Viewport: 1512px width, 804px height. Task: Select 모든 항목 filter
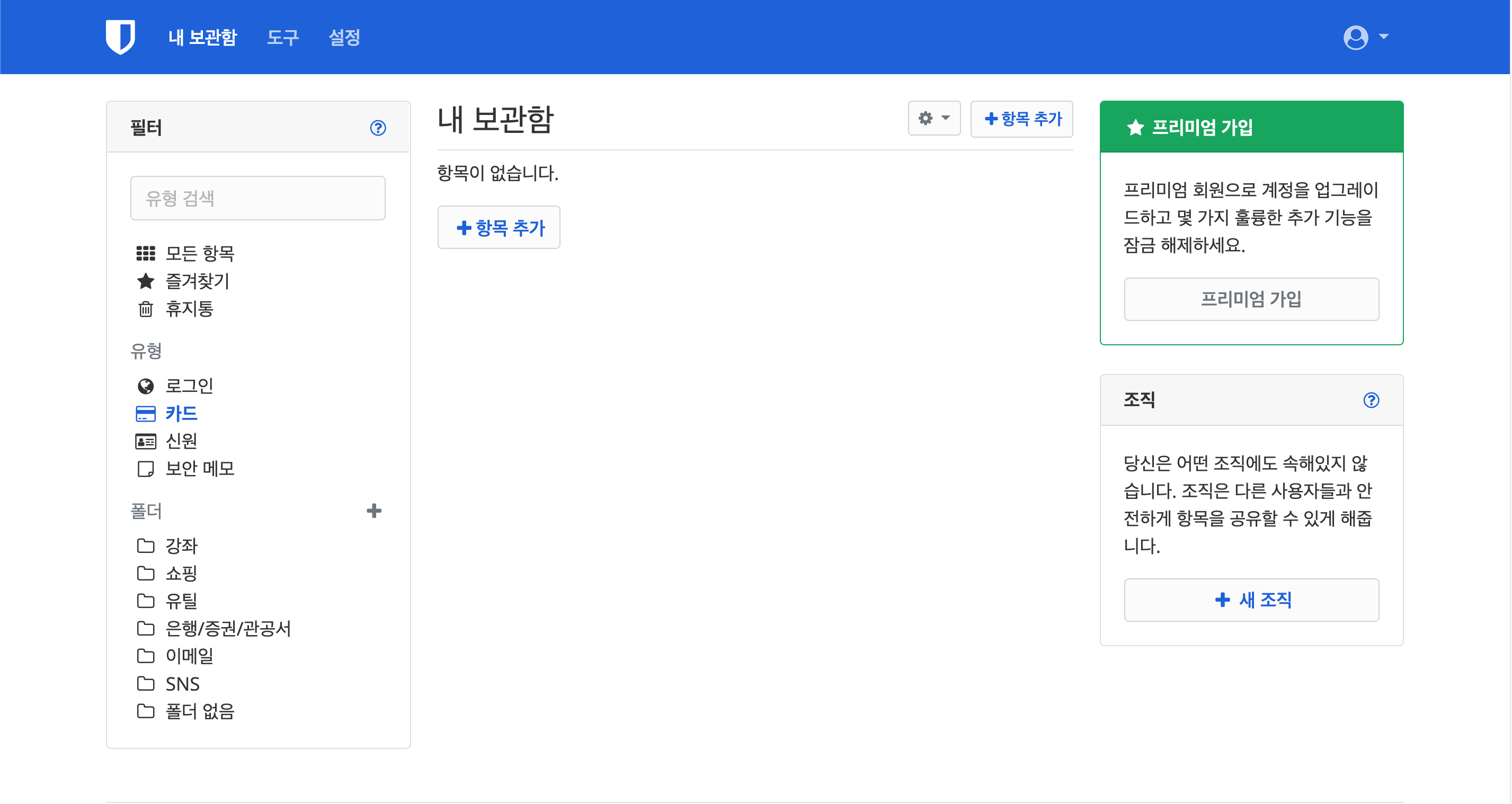coord(200,253)
